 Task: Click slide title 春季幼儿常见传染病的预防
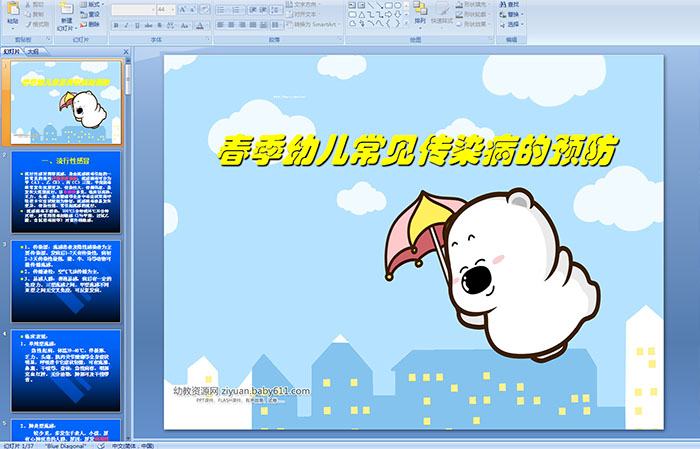(x=418, y=150)
